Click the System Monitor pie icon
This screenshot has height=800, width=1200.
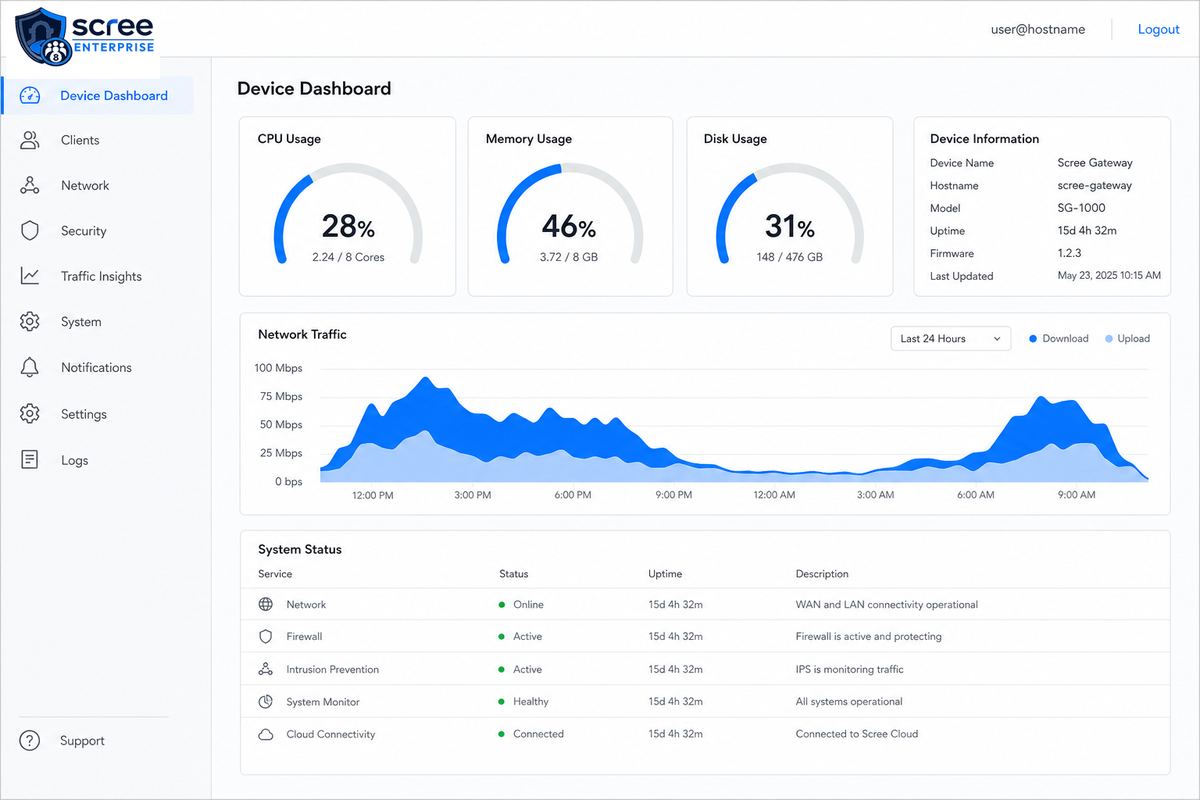[x=266, y=702]
